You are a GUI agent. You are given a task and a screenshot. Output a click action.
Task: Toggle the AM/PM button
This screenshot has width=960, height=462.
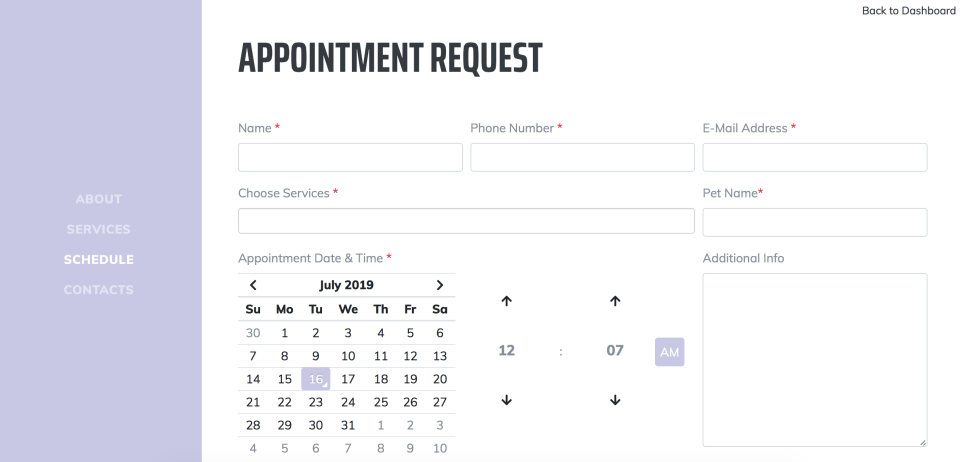(669, 351)
